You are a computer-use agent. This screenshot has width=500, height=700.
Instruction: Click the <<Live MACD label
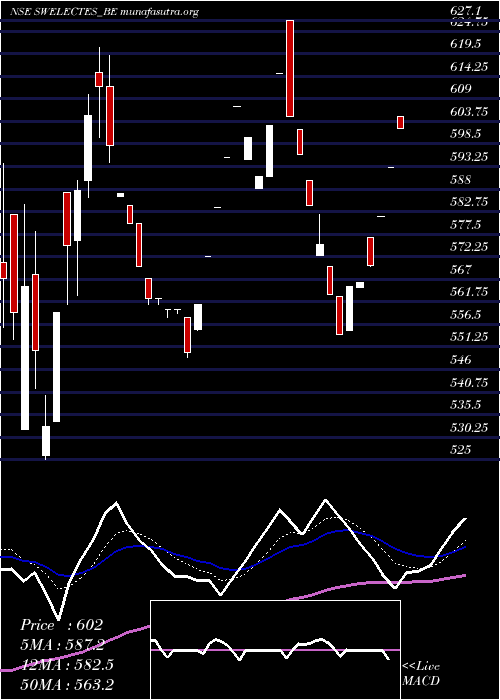click(x=421, y=674)
